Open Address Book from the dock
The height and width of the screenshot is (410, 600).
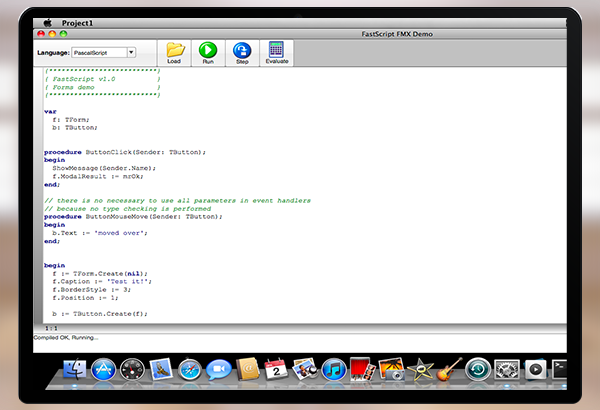pos(247,371)
